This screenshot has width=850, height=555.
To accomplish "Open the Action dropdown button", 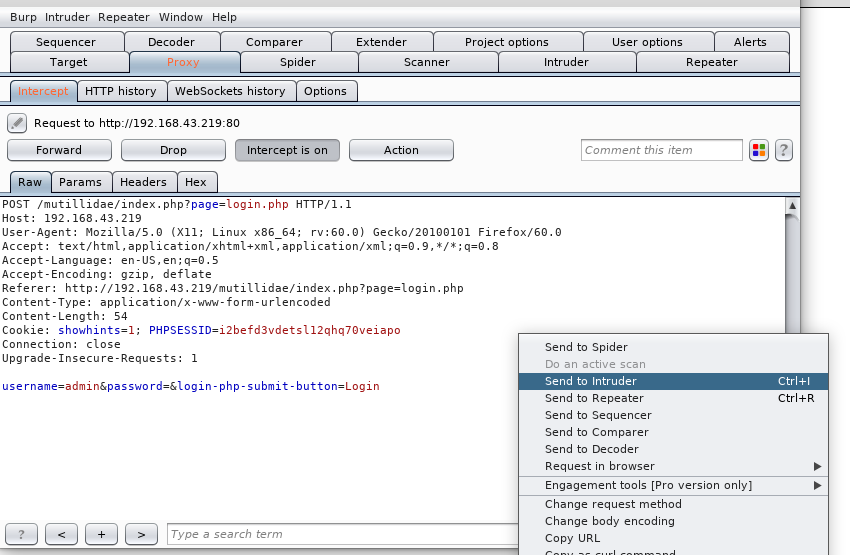I will [401, 150].
